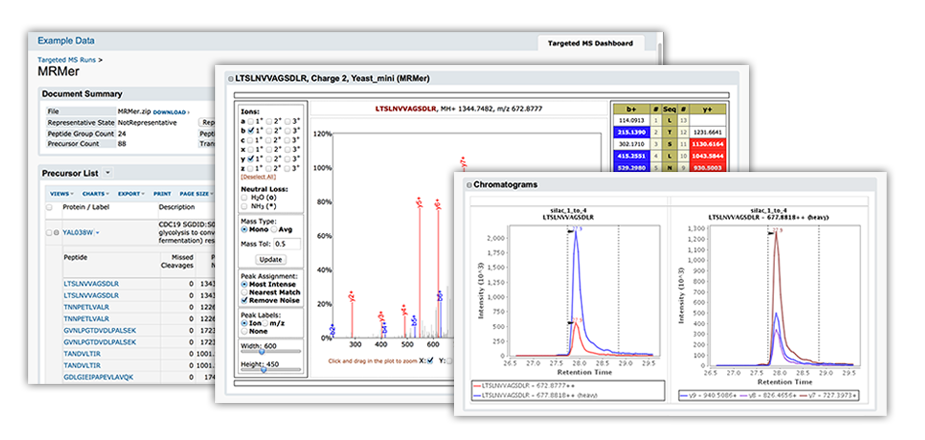
Task: Switch to Targeted MS Dashboard tab
Action: coord(590,43)
